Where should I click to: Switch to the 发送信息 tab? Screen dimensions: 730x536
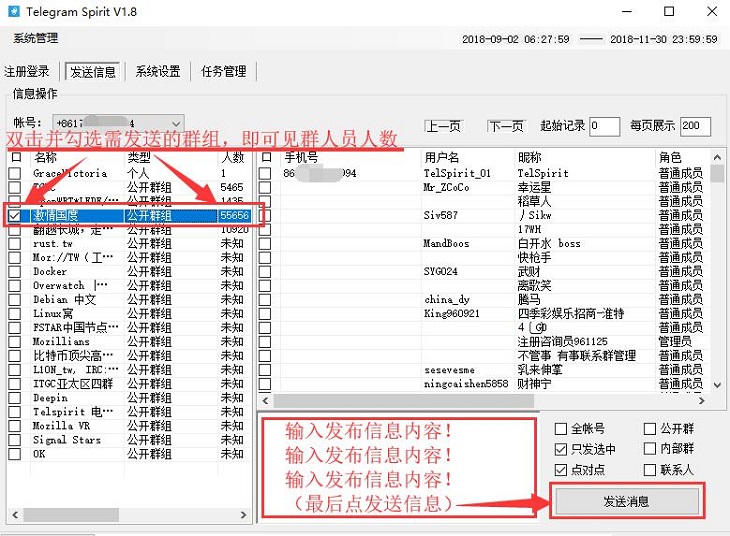click(x=93, y=72)
